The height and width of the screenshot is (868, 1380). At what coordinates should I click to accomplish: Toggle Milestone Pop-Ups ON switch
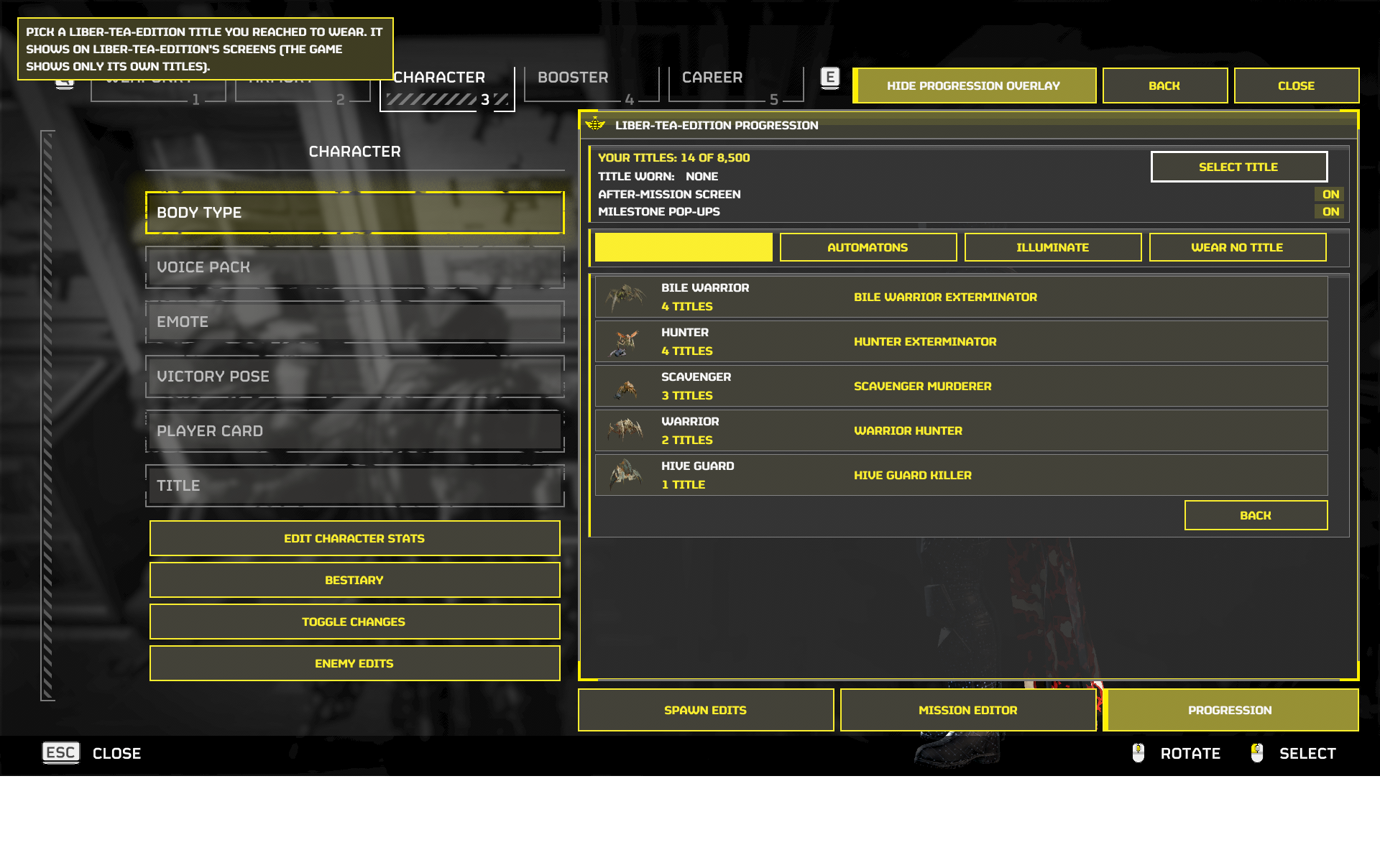tap(1330, 211)
